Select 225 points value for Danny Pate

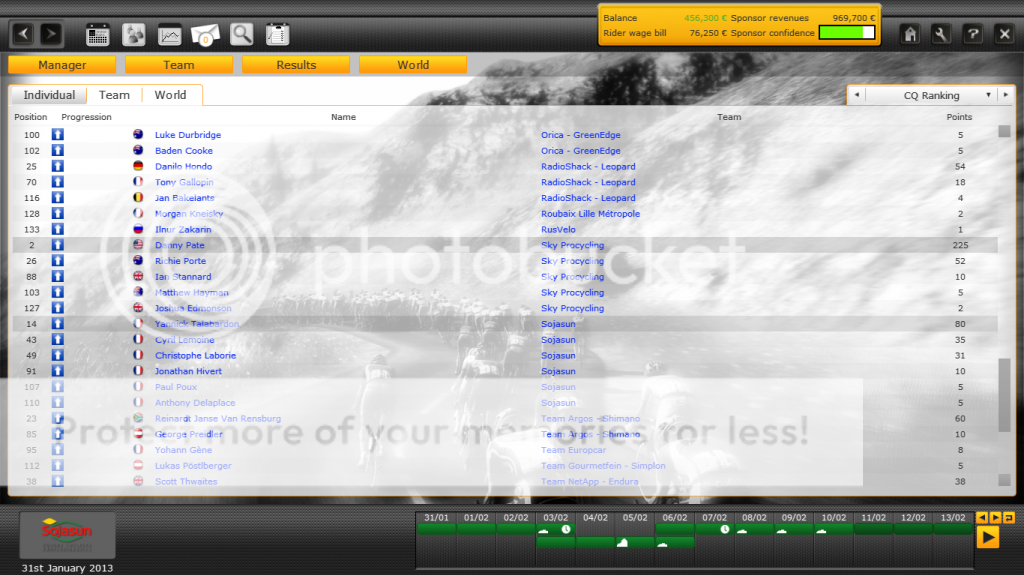(960, 245)
